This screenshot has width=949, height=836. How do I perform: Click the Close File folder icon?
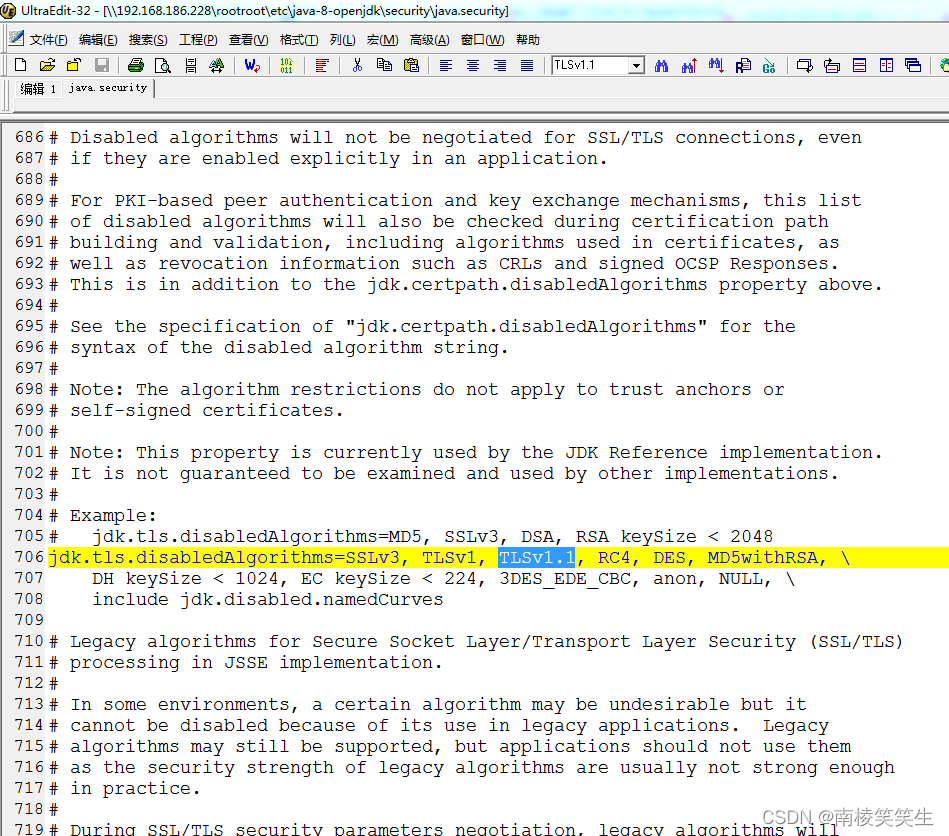click(x=74, y=65)
